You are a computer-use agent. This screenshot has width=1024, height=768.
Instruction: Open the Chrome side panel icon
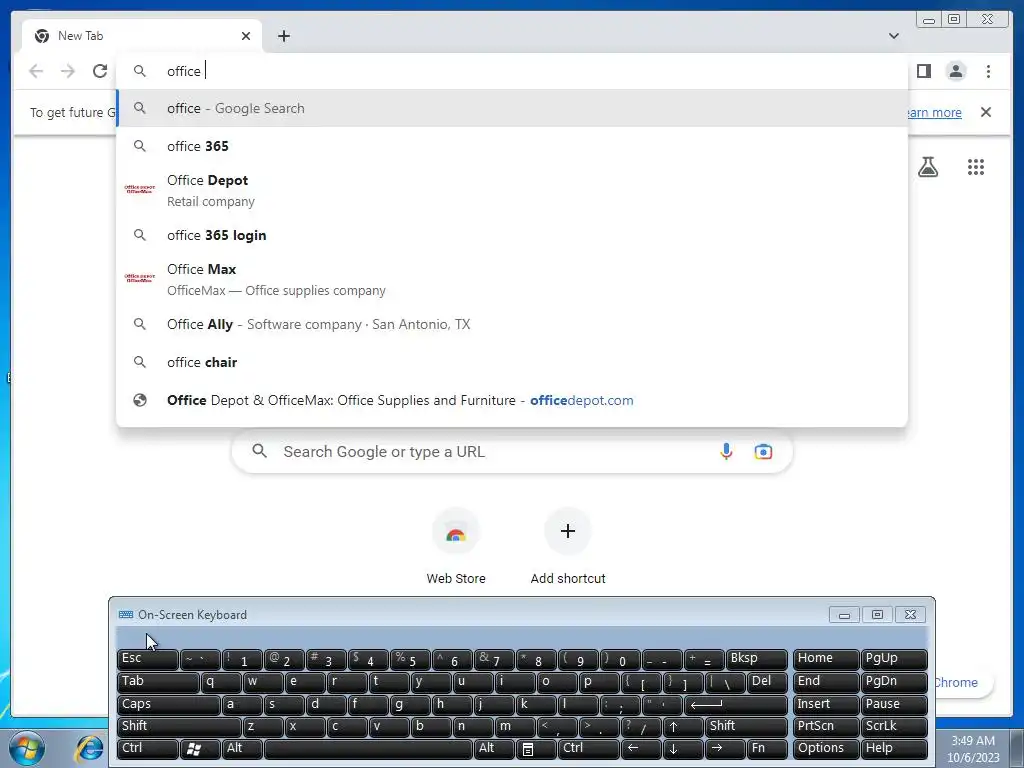pyautogui.click(x=923, y=71)
